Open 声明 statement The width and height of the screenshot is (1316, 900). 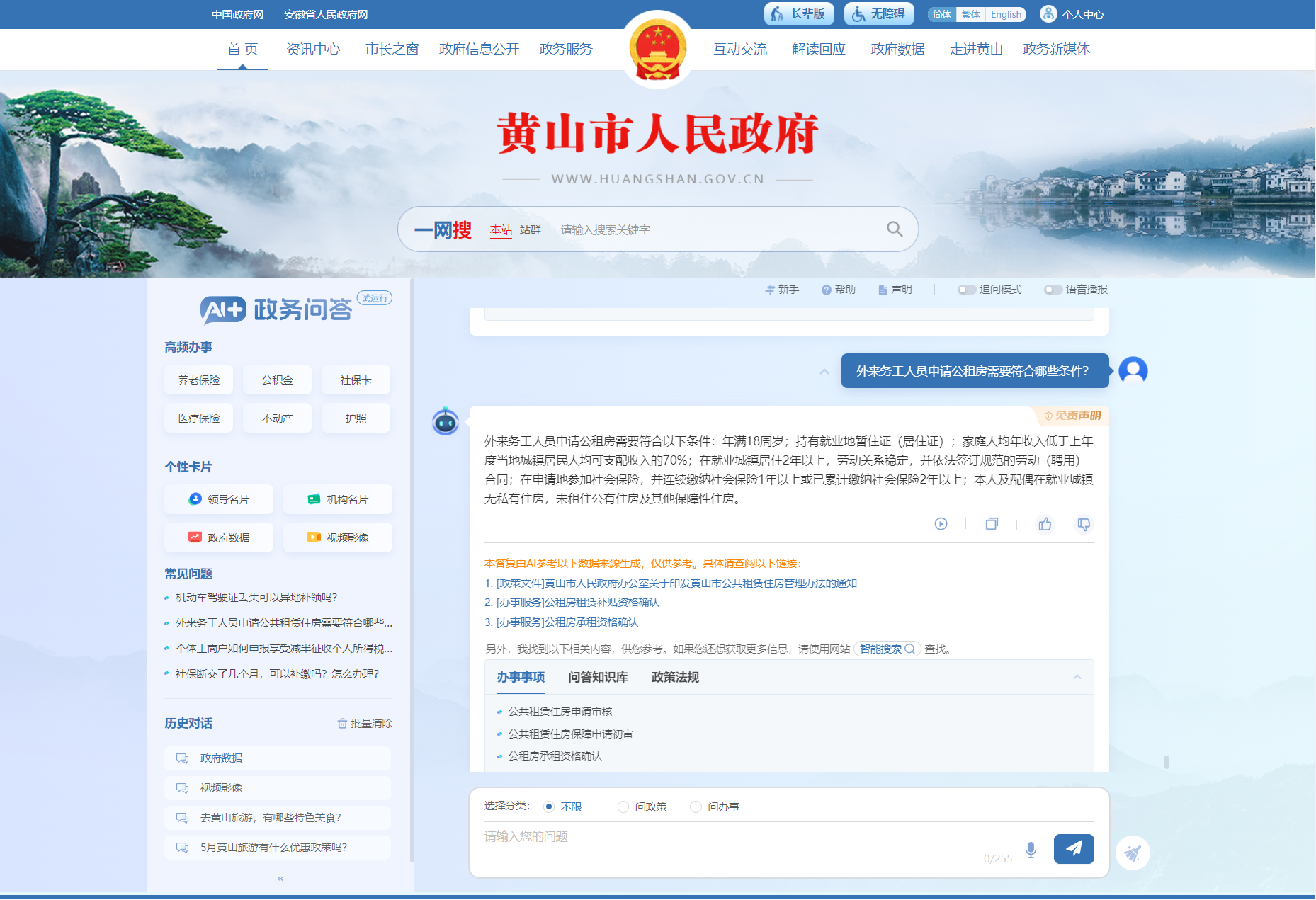[895, 290]
